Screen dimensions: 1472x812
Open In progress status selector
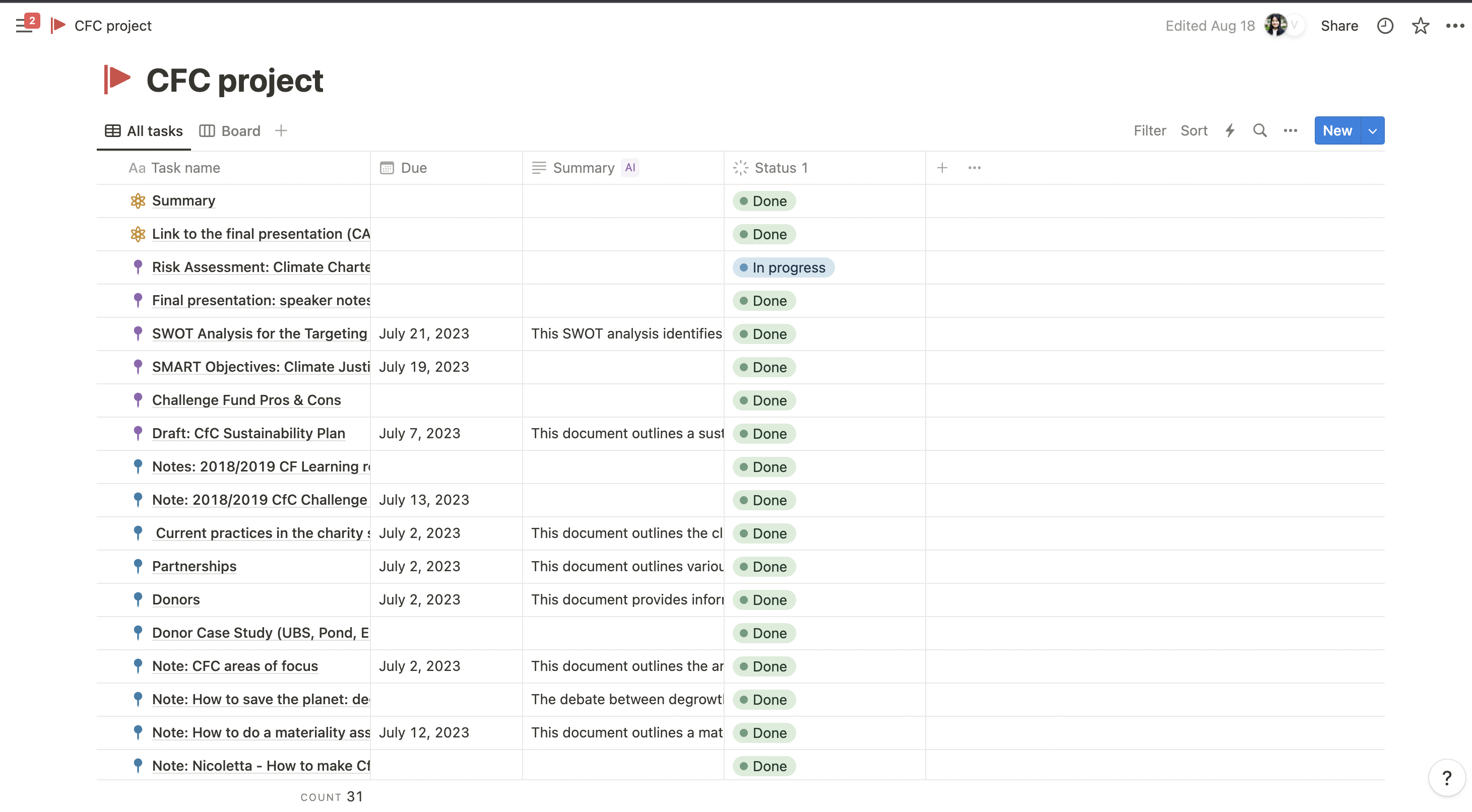tap(784, 268)
